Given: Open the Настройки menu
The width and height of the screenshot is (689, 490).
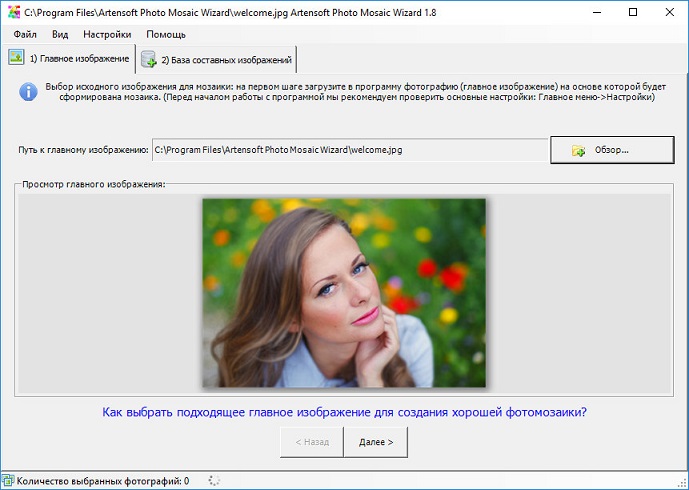Looking at the screenshot, I should [107, 34].
